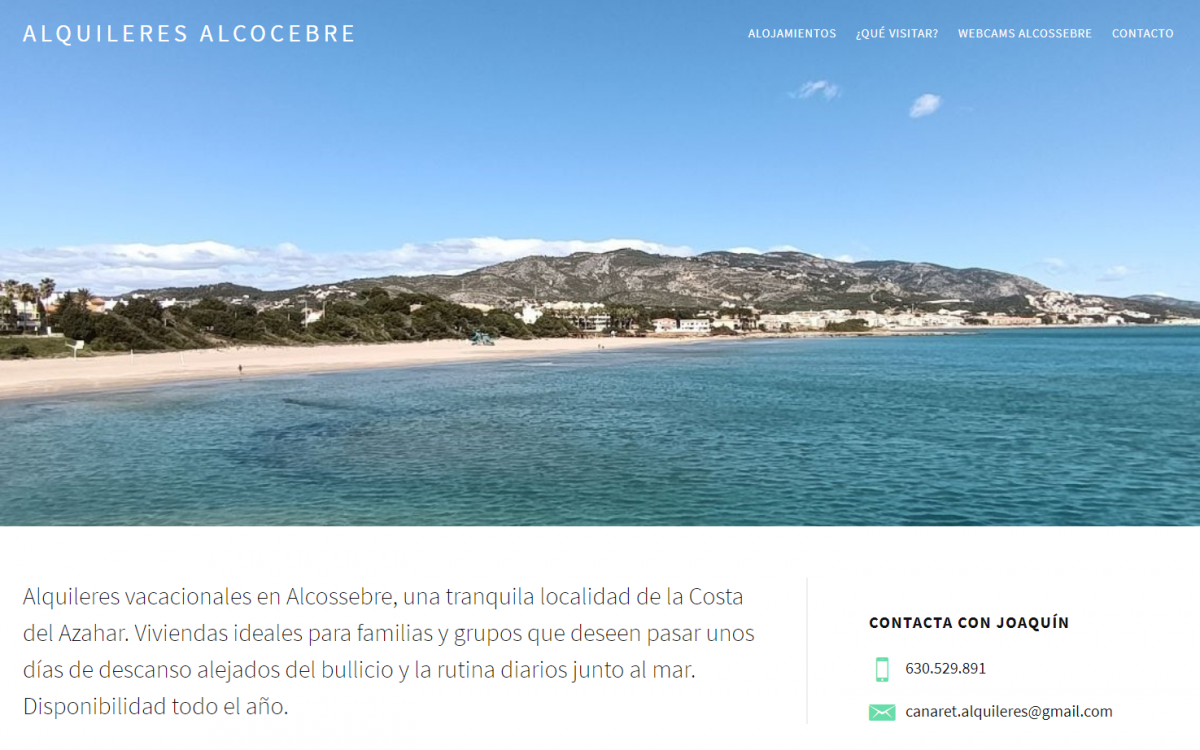
Task: Click the green mobile phone icon
Action: pos(881,669)
